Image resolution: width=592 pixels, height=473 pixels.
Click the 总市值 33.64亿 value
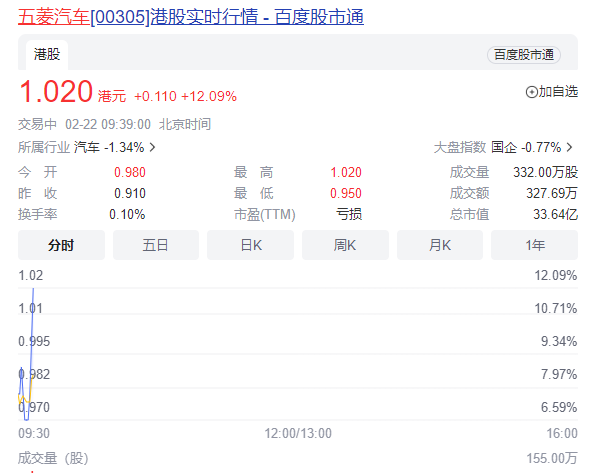coord(555,214)
